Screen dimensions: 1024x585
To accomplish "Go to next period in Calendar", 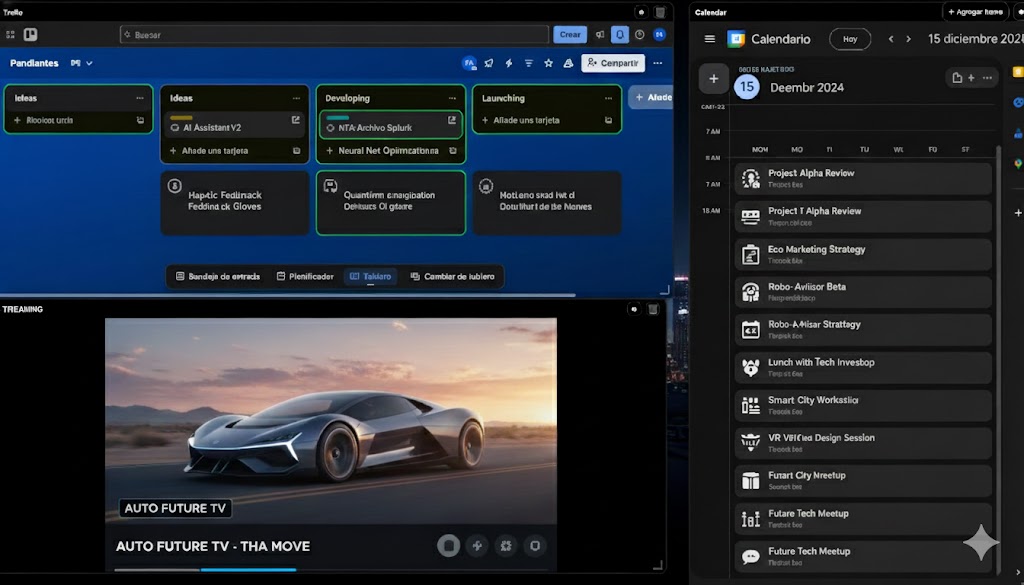I will coord(908,39).
